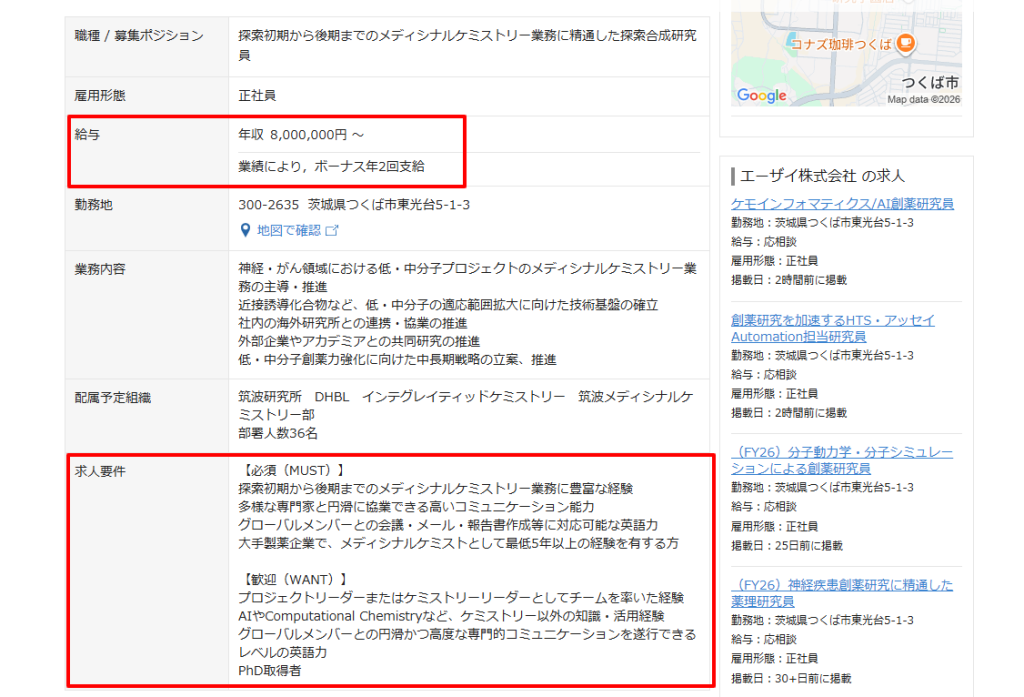Click the 雇用形態 row label

coord(99,96)
